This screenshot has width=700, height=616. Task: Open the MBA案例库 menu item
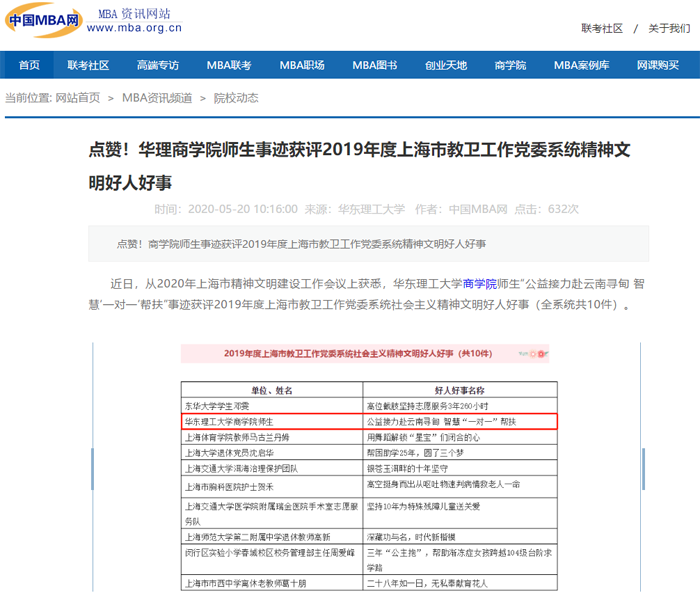pyautogui.click(x=582, y=65)
